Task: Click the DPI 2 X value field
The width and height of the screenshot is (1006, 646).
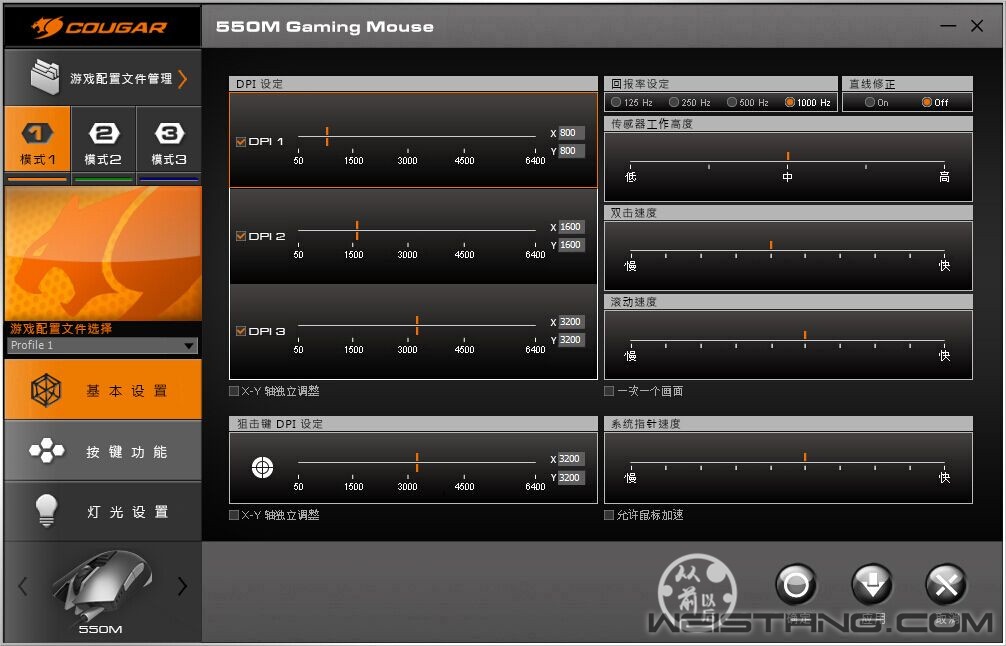Action: click(x=571, y=226)
